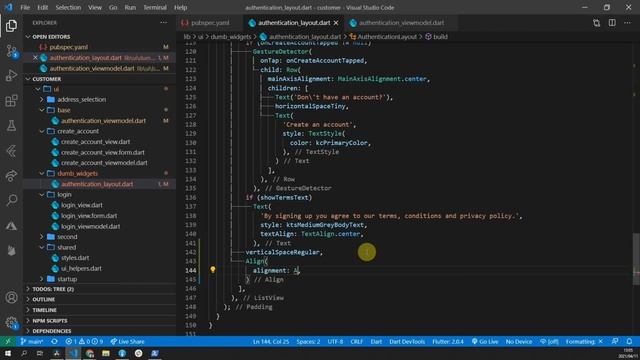Viewport: 640px width, 360px height.
Task: Open login_view.dart in explorer
Action: [x=82, y=205]
